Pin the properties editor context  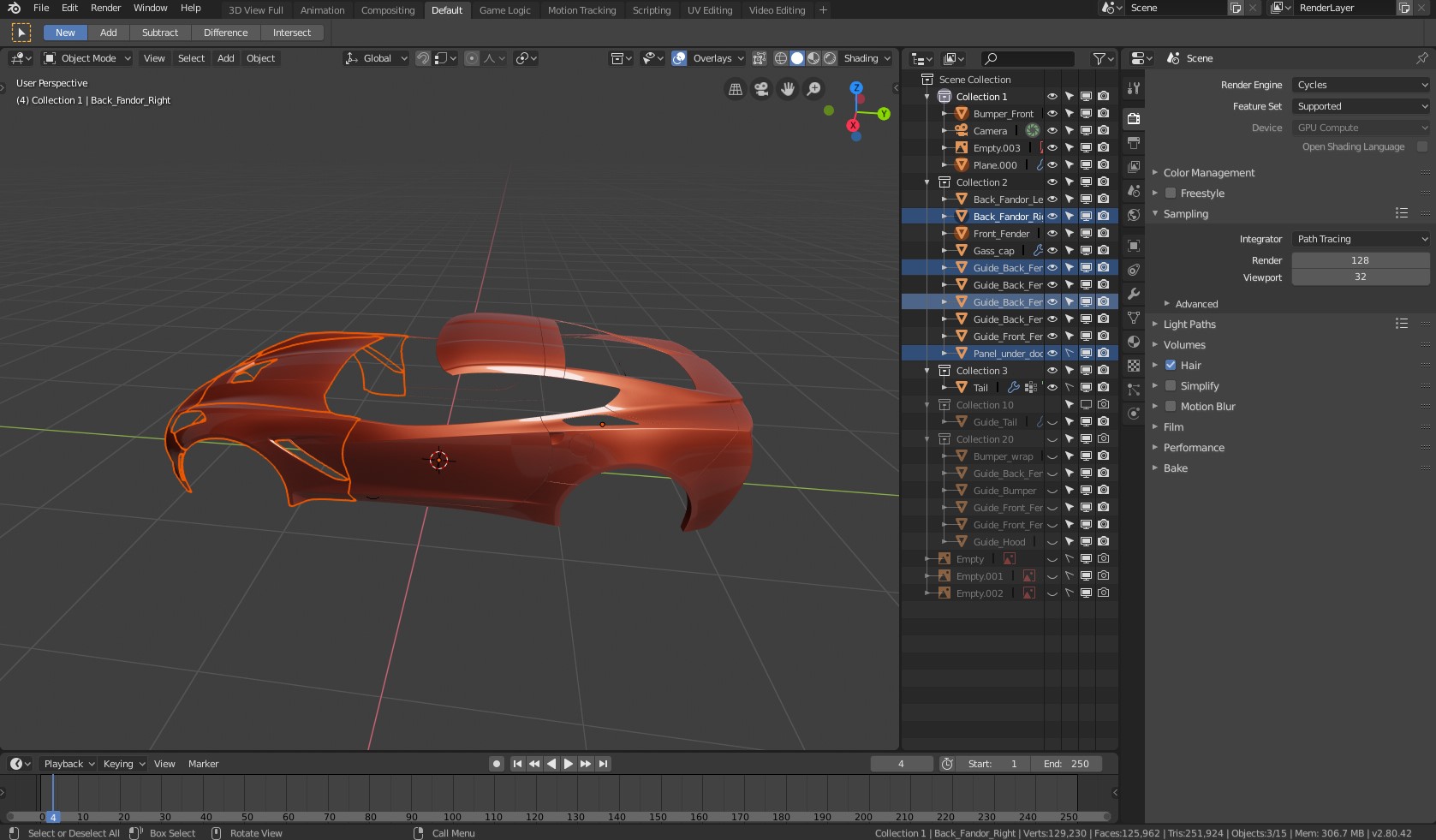(1421, 58)
